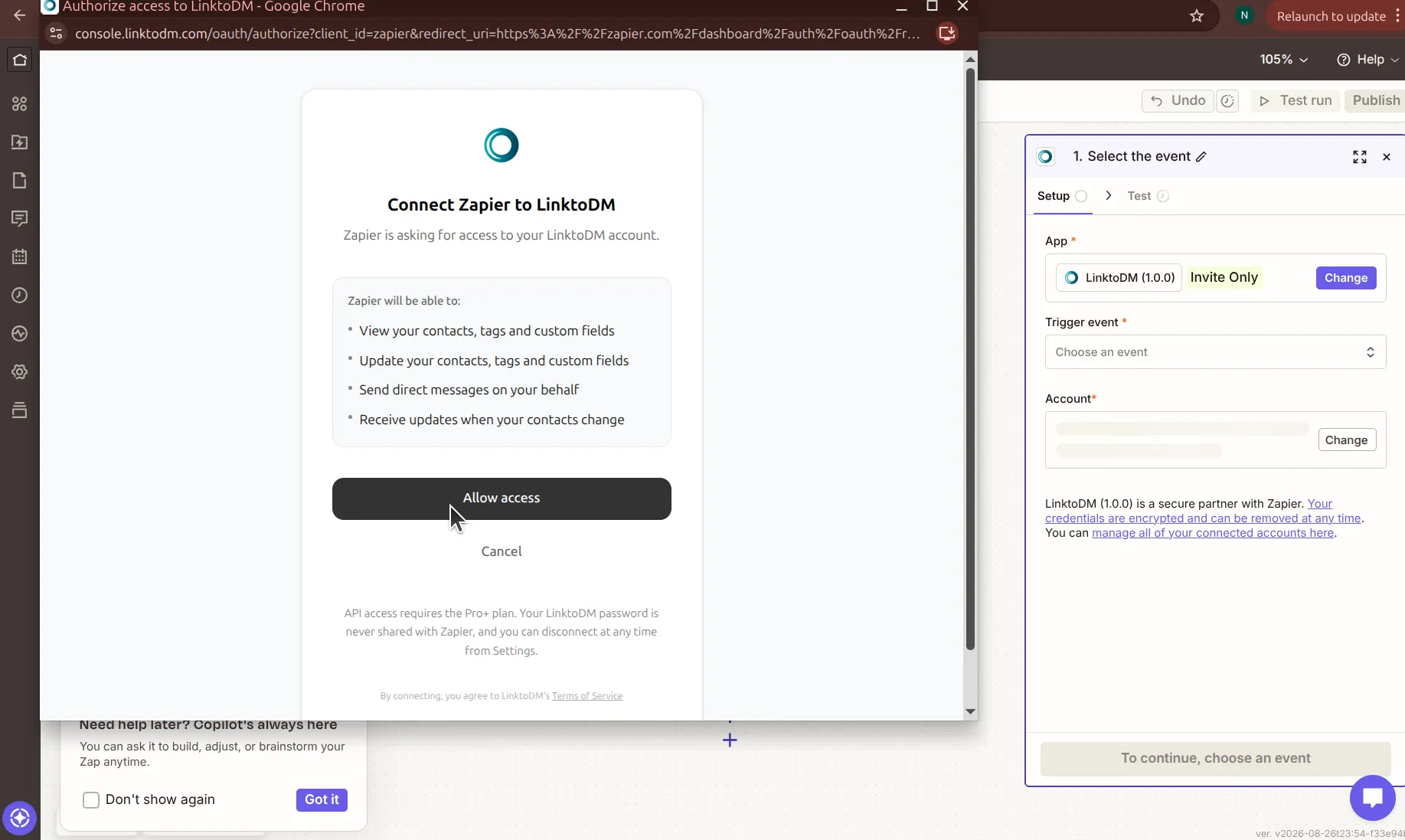The height and width of the screenshot is (840, 1405).
Task: Click the popup scrollbar down arrow
Action: click(970, 711)
